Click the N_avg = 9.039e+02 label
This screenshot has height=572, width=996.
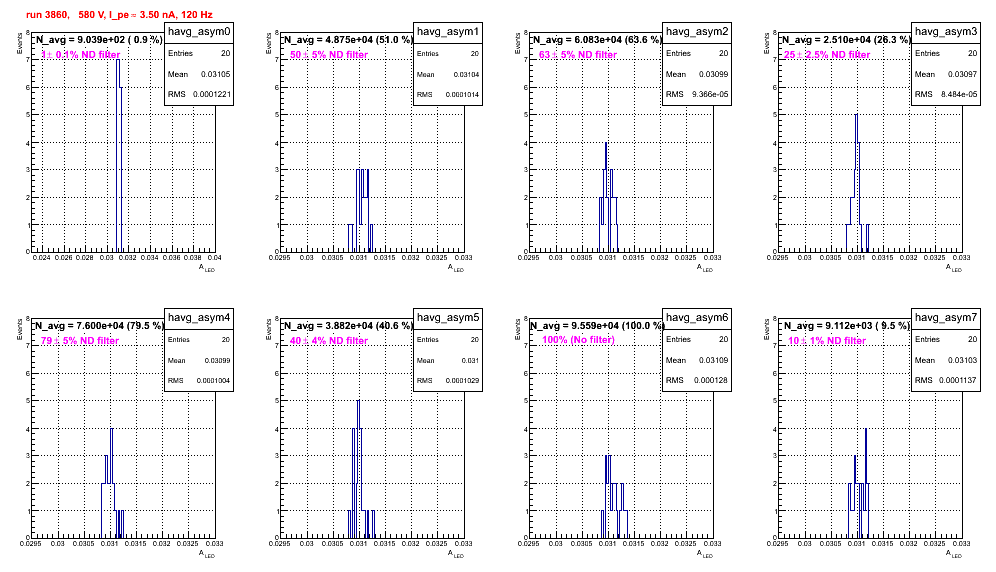click(x=98, y=39)
